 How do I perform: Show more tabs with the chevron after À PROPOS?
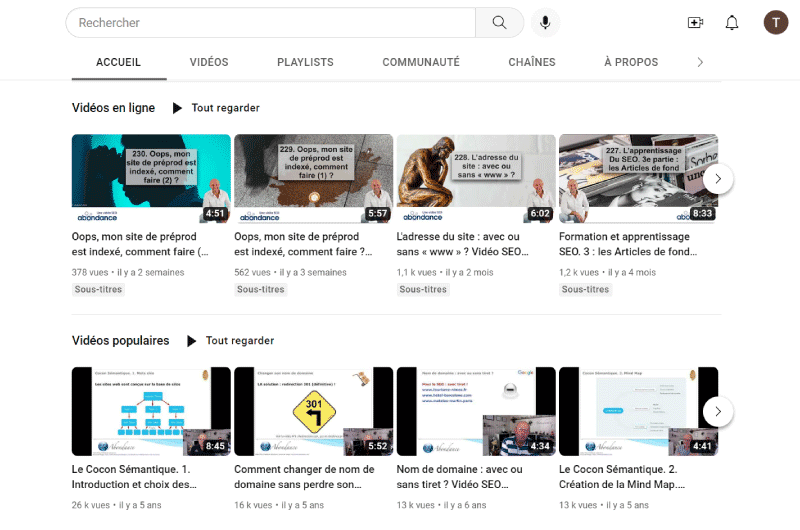coord(700,62)
